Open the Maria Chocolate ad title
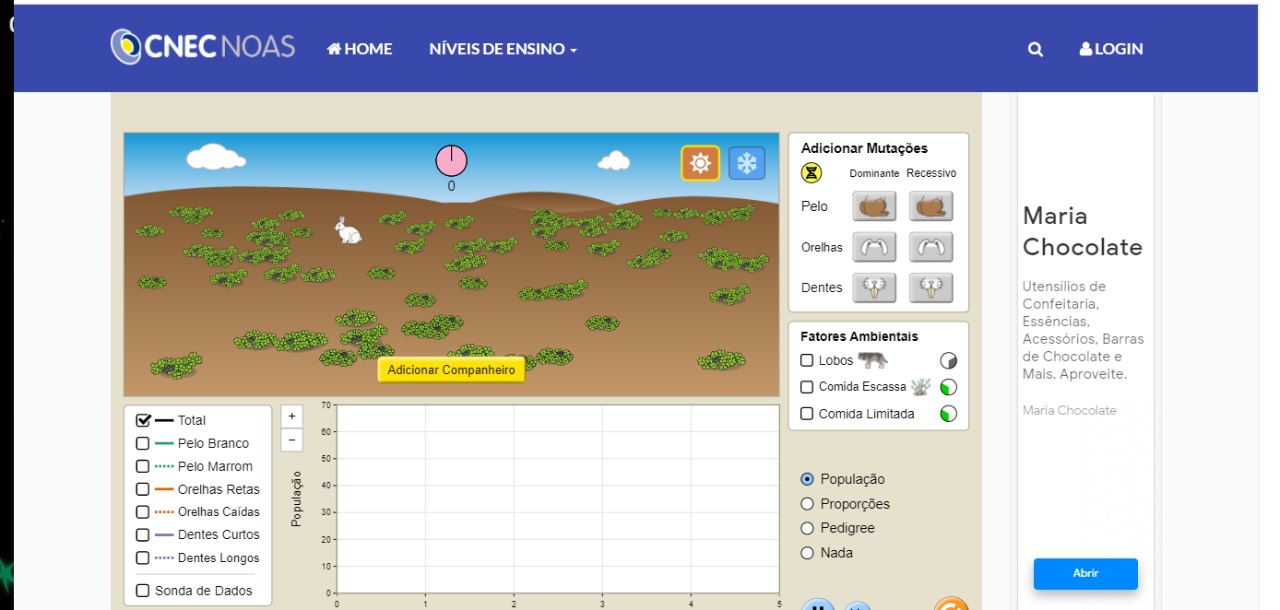The width and height of the screenshot is (1280, 610). 1082,231
